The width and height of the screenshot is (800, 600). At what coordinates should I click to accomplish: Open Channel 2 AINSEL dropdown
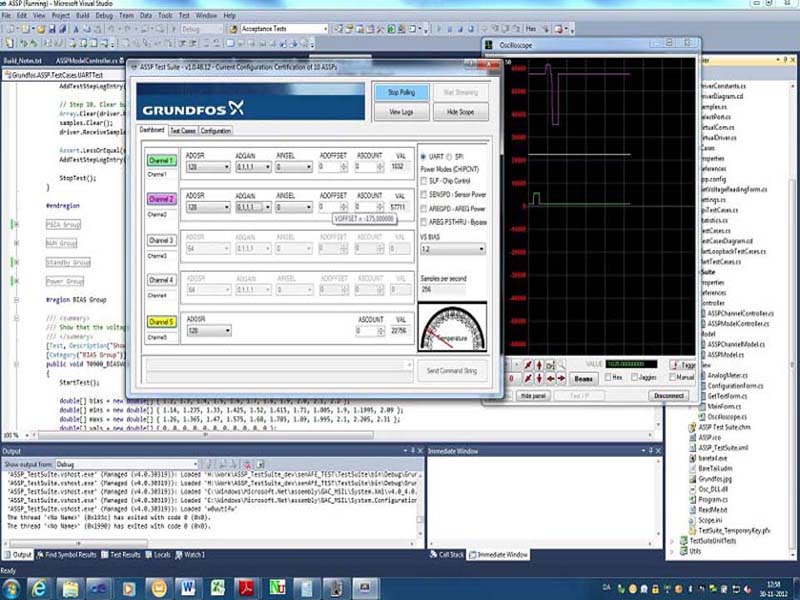click(x=294, y=207)
